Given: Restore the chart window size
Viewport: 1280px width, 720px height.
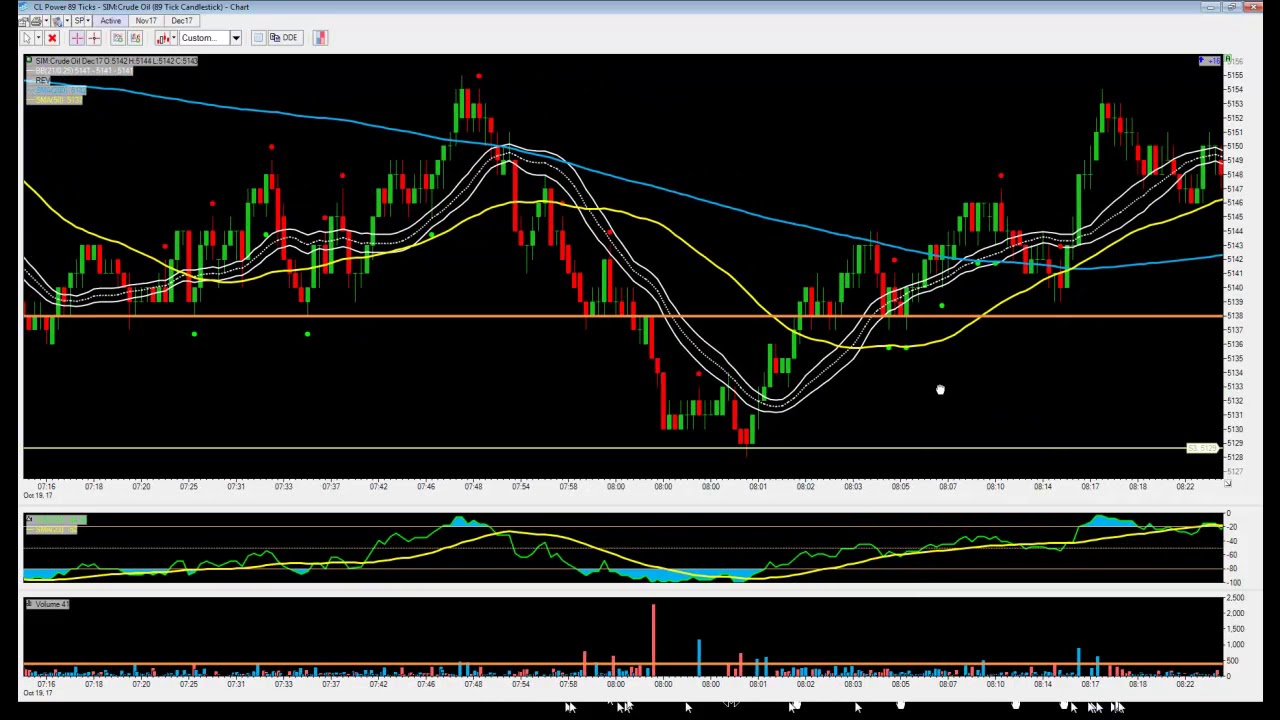Looking at the screenshot, I should click(1231, 7).
